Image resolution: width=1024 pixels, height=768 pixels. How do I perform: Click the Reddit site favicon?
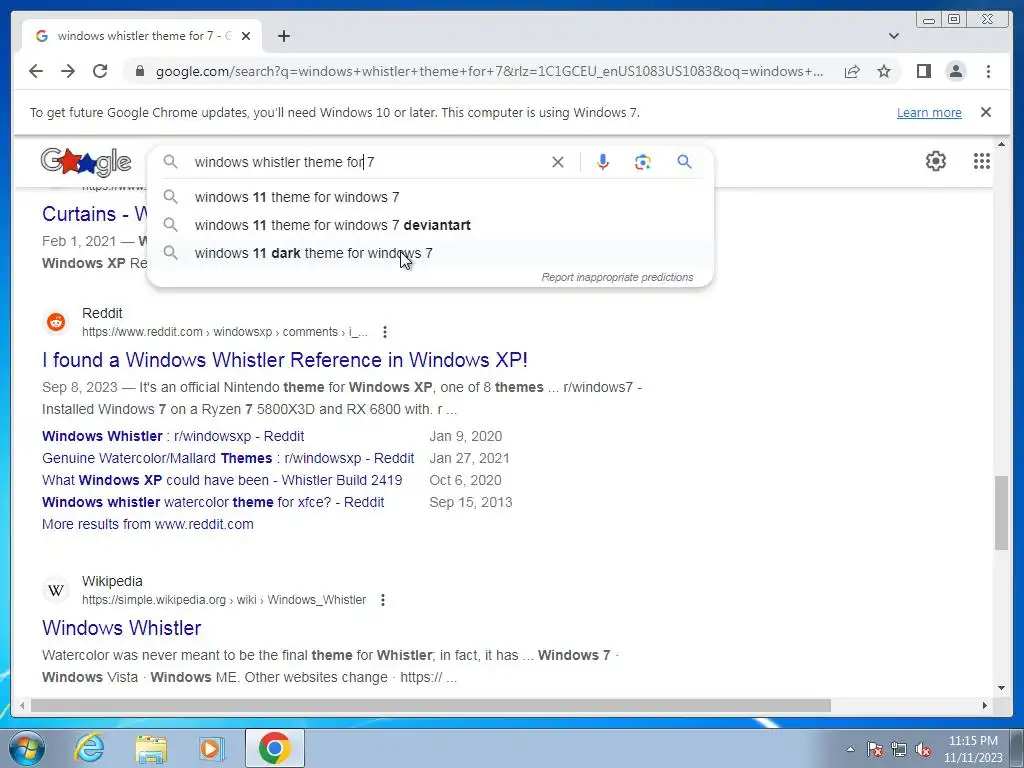point(56,322)
